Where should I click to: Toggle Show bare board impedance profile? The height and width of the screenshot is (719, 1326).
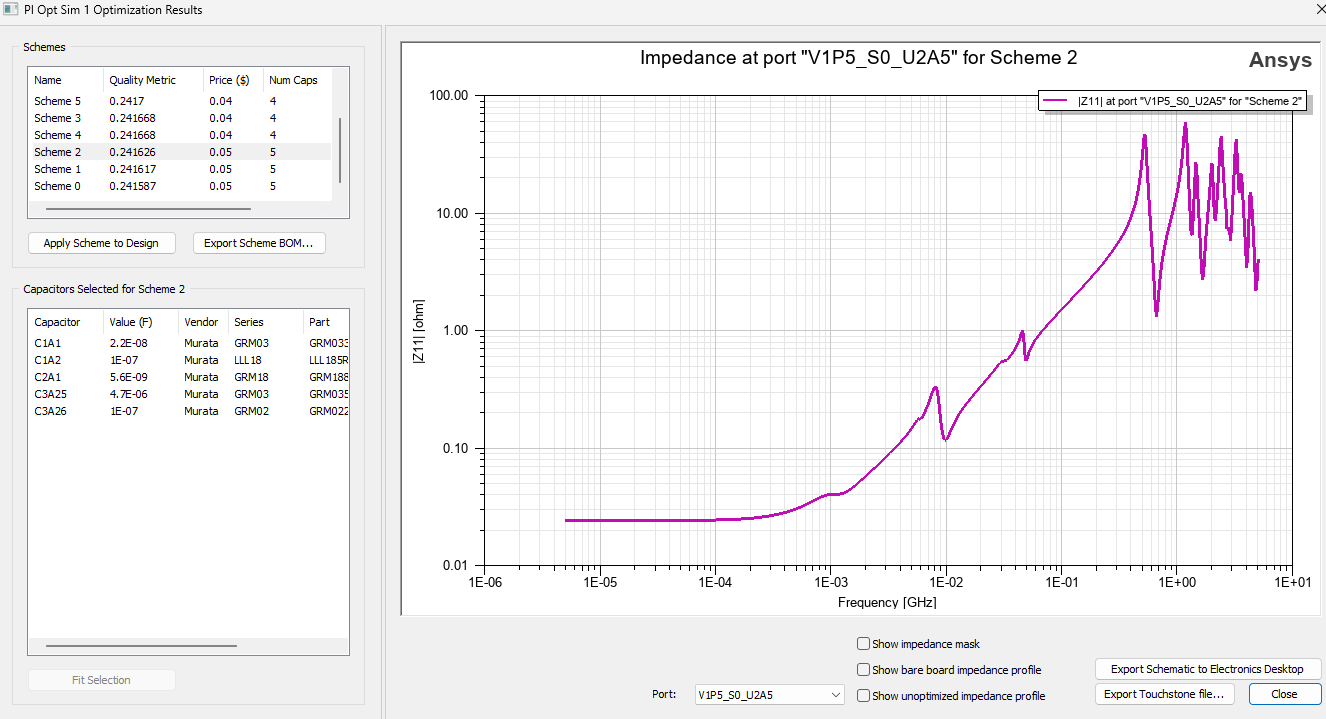864,670
